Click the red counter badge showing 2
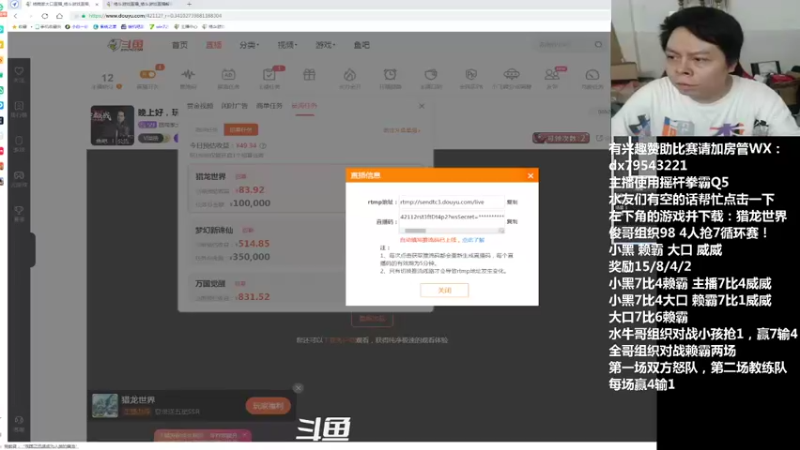Screen dimensions: 800x450 point(561,138)
